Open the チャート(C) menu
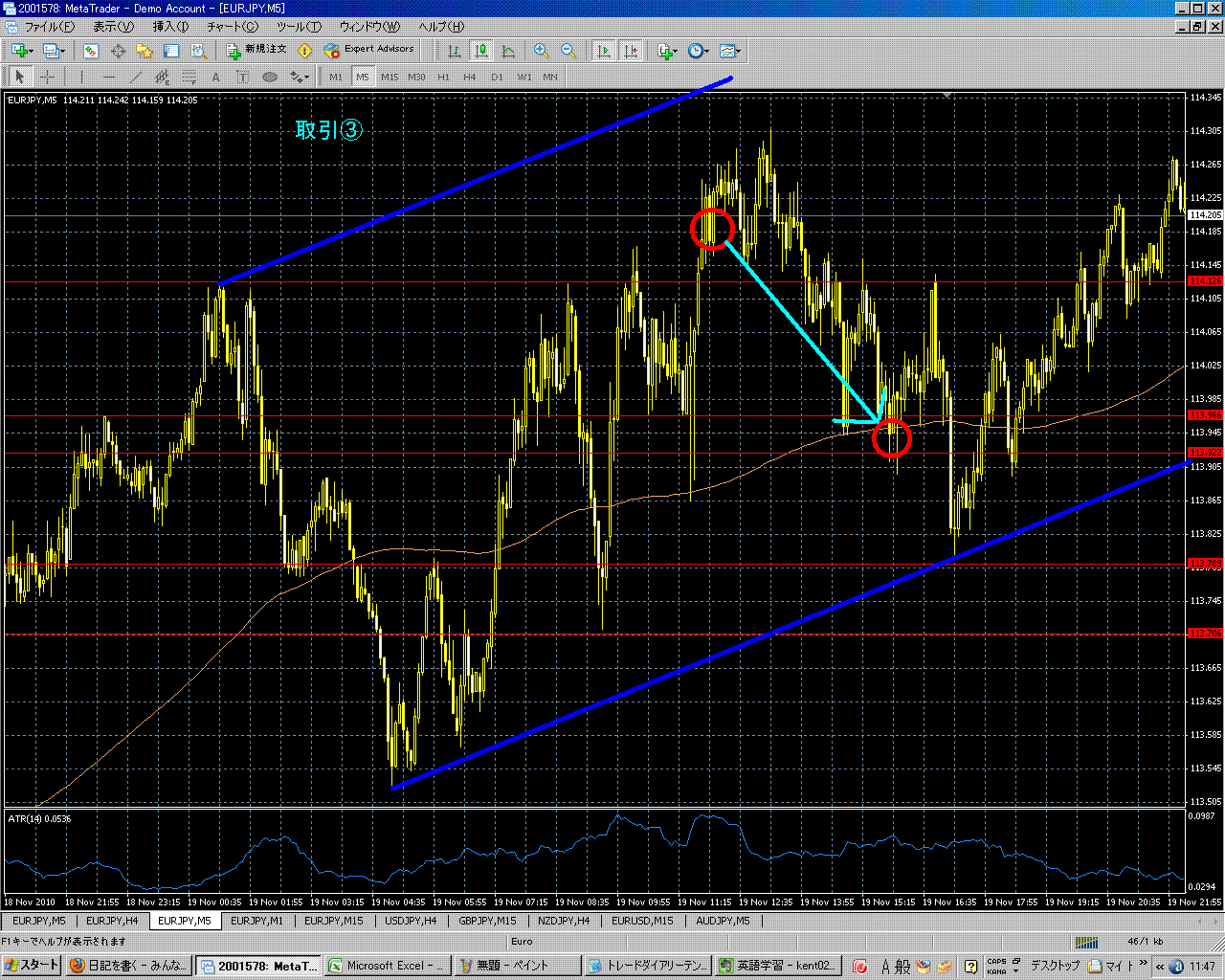 [233, 27]
